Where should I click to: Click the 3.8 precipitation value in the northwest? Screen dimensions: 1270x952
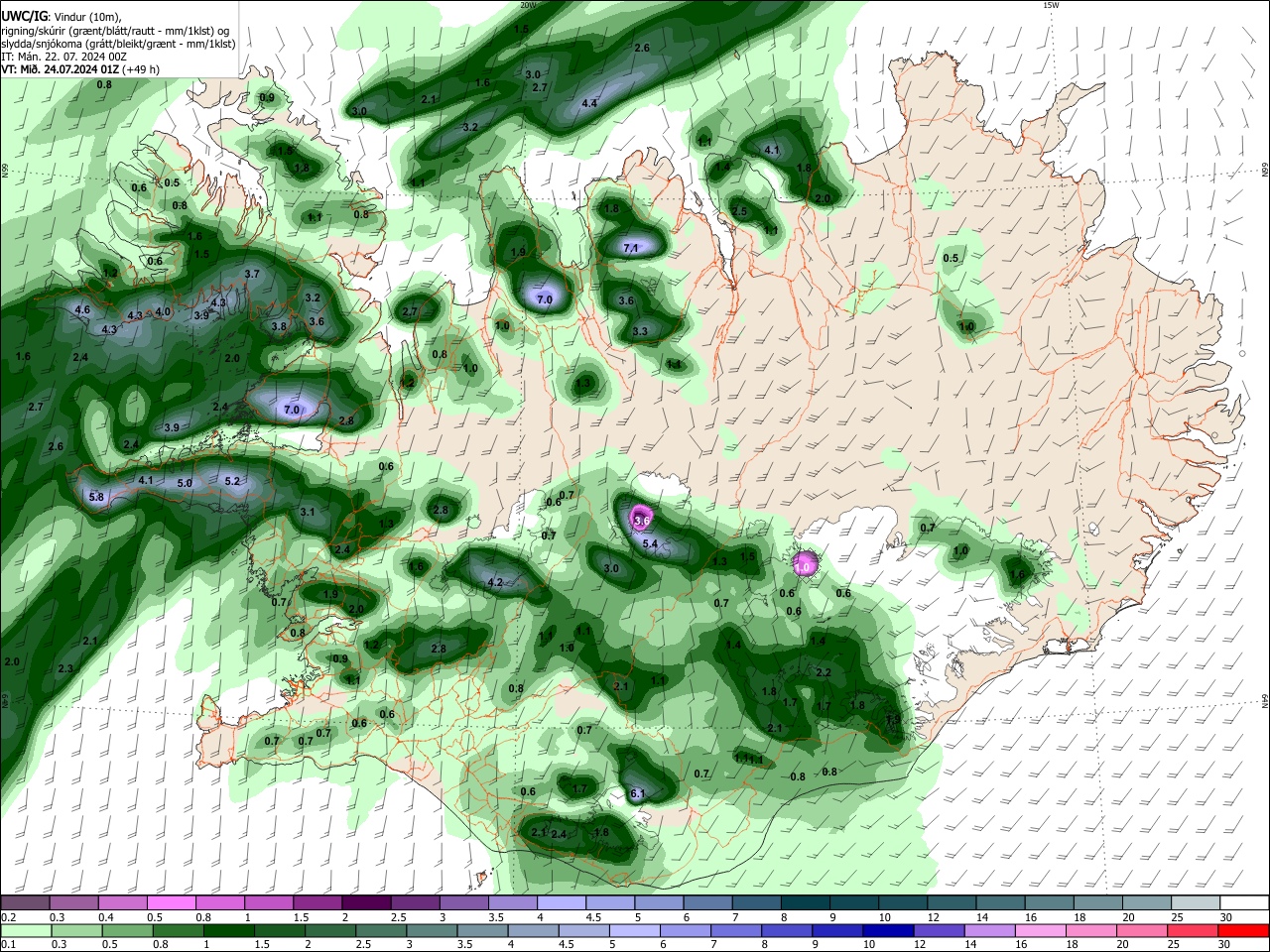pyautogui.click(x=279, y=326)
